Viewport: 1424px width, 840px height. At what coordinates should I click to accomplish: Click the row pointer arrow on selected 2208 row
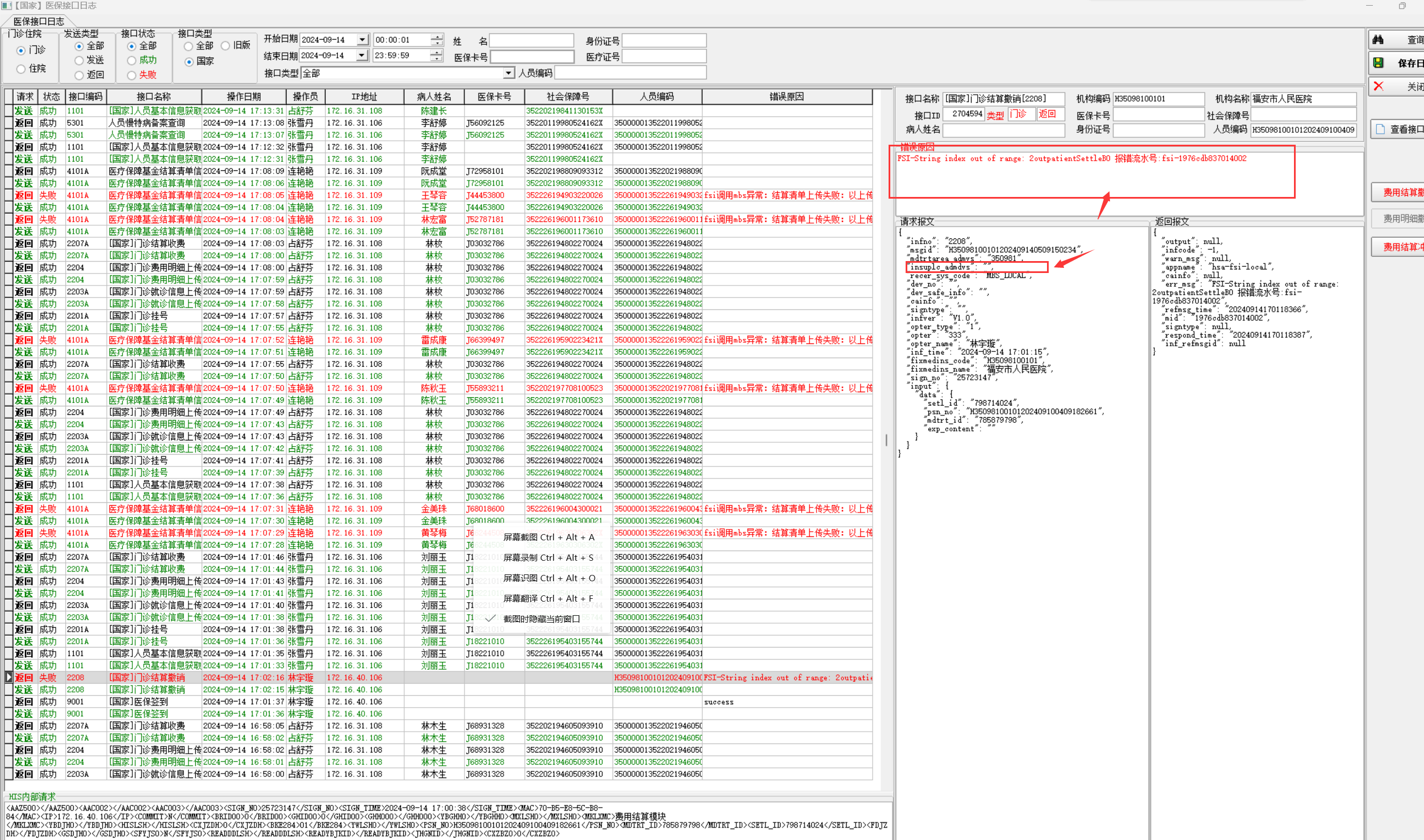click(9, 677)
